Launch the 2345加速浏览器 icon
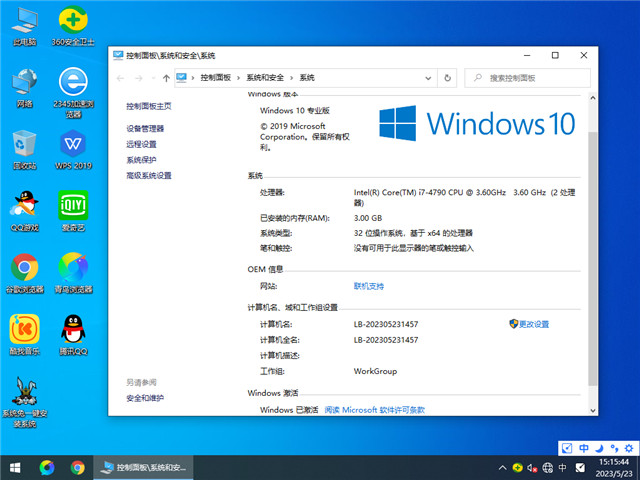The image size is (640, 480). 73,93
